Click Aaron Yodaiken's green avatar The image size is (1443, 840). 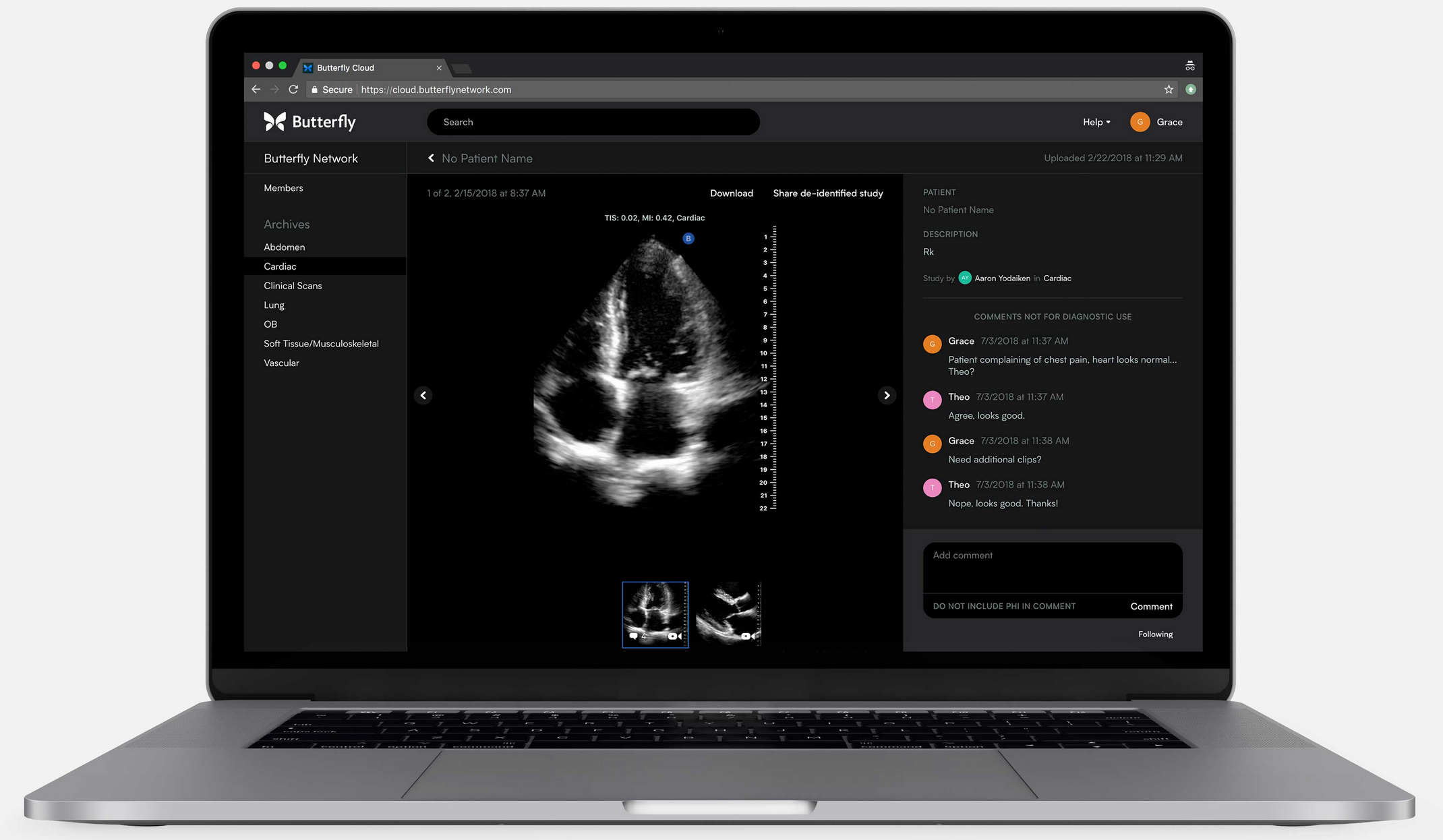[965, 278]
